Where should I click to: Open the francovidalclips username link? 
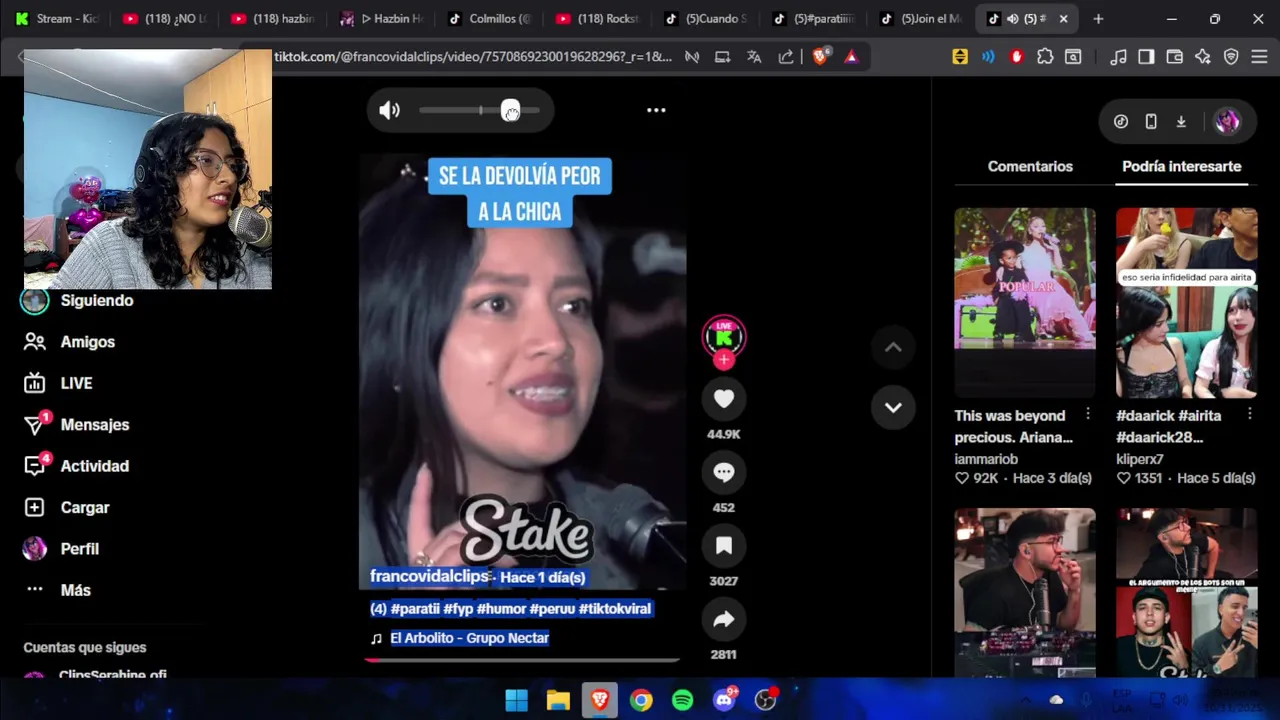tap(429, 576)
